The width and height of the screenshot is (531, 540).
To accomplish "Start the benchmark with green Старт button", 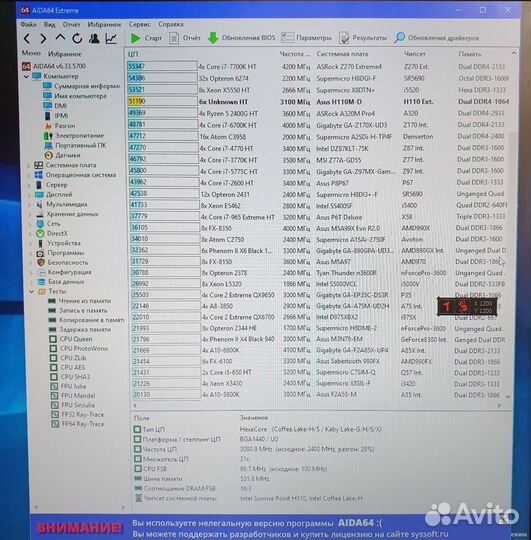I will 146,38.
